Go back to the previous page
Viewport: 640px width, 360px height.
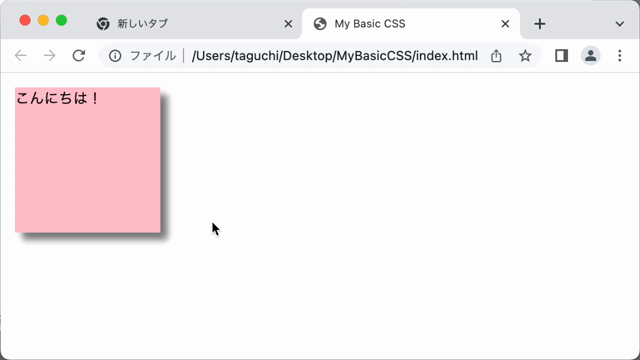[x=20, y=56]
